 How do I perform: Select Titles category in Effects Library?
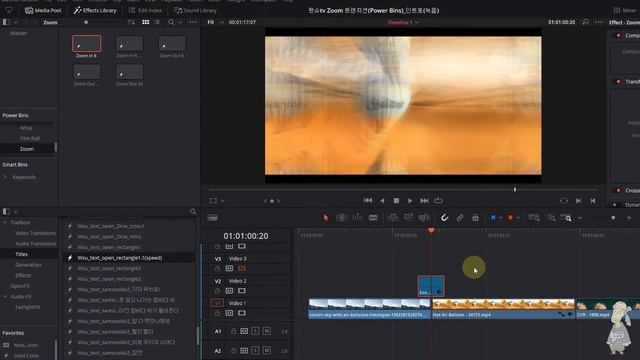[x=21, y=254]
